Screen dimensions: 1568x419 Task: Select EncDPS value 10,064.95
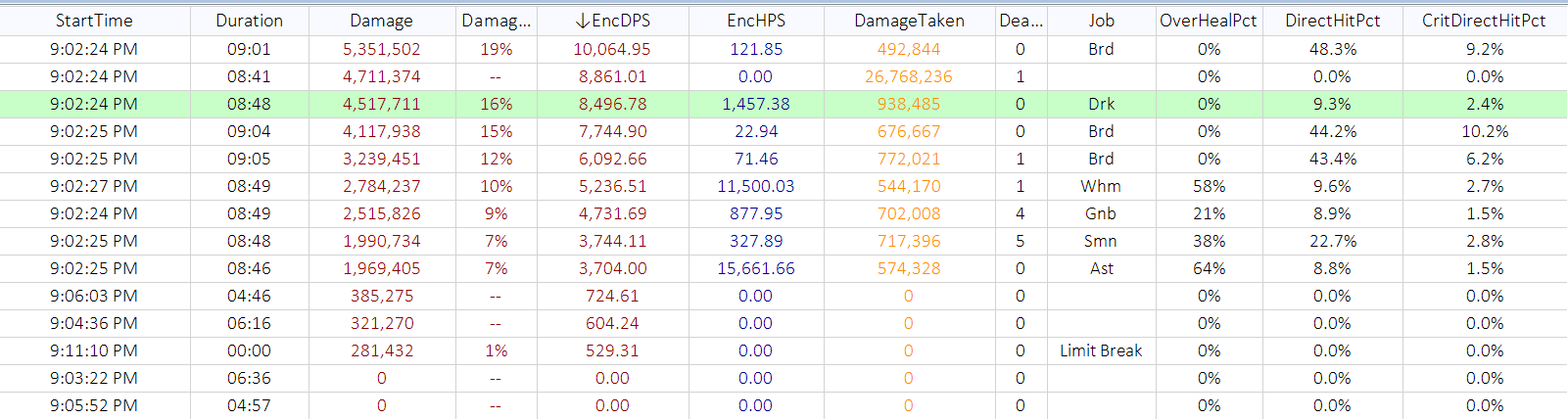612,49
